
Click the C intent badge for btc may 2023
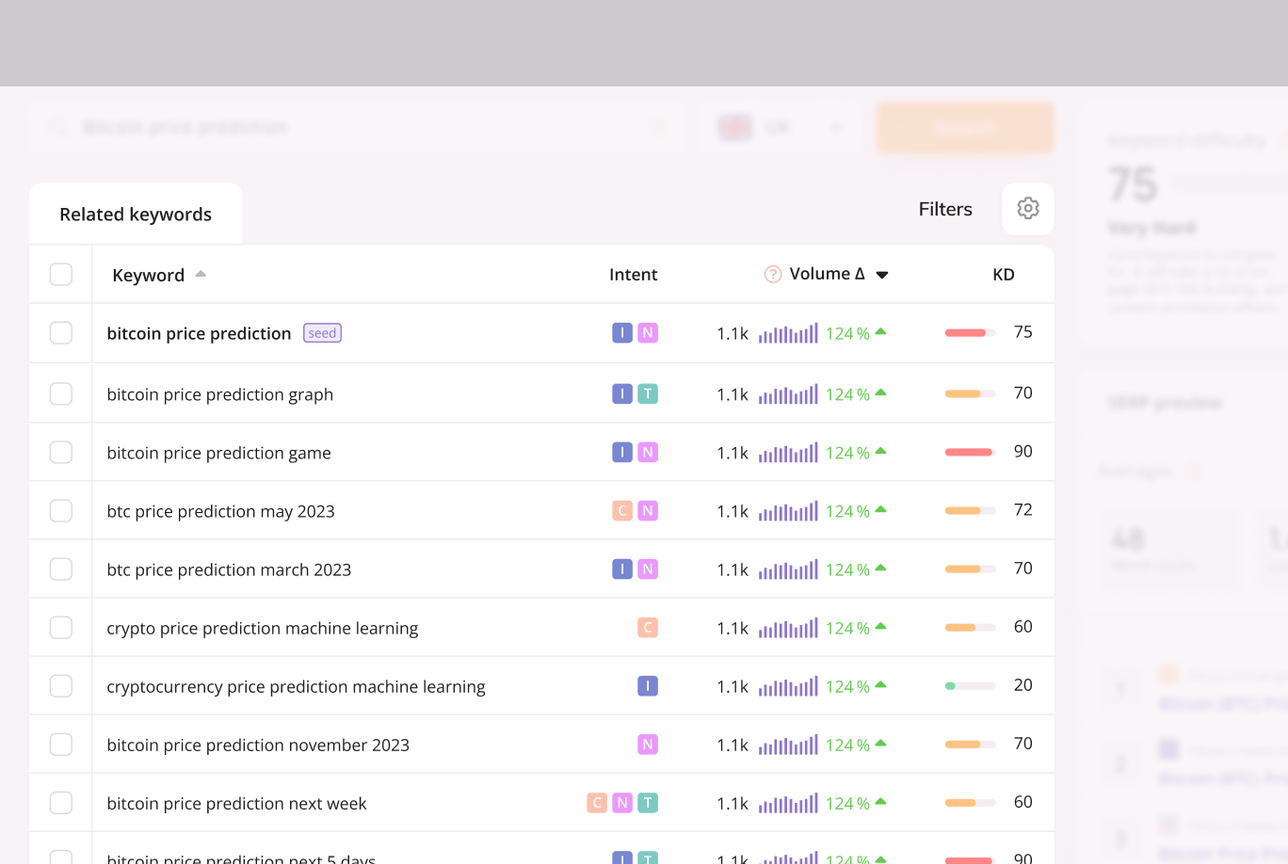pos(622,511)
